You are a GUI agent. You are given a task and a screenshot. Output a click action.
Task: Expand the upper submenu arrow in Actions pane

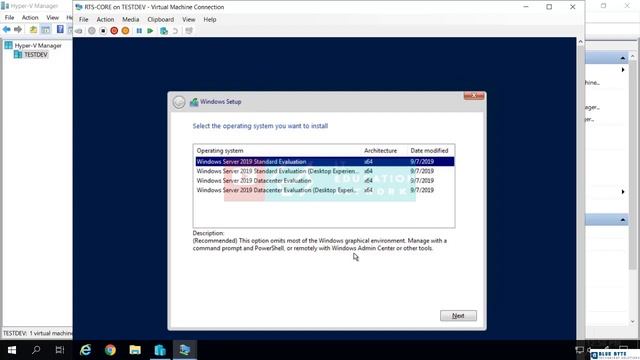[x=623, y=70]
